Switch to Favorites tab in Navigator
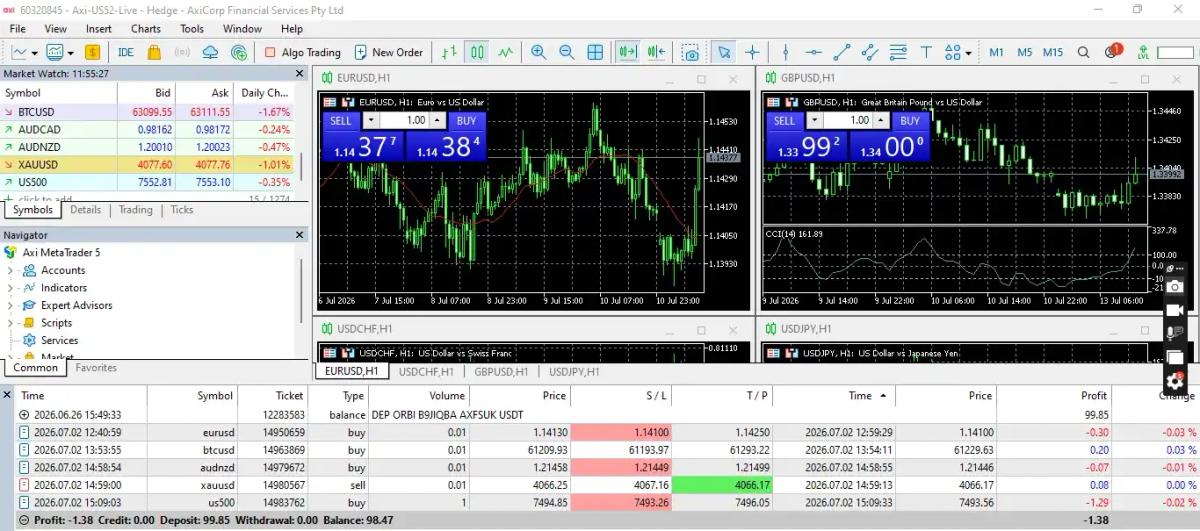 (96, 368)
